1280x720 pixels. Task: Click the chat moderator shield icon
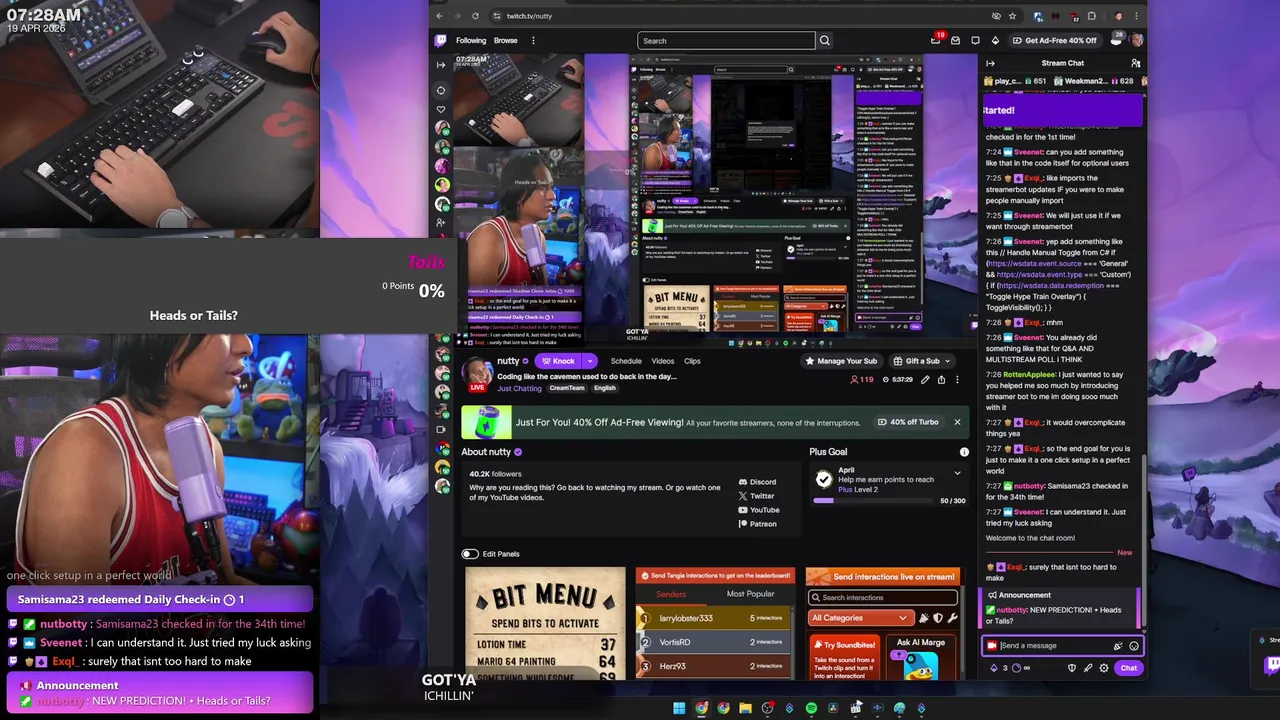(1072, 668)
